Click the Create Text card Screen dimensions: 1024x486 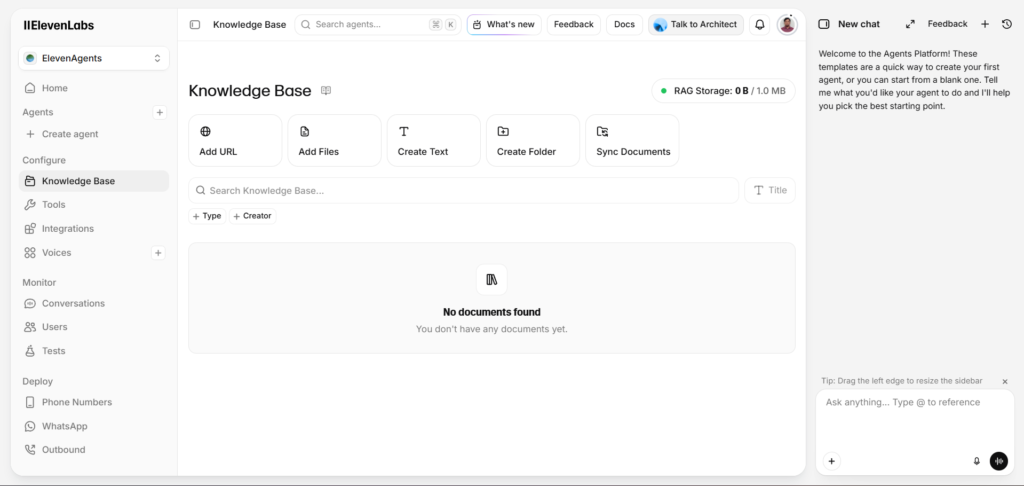[434, 140]
